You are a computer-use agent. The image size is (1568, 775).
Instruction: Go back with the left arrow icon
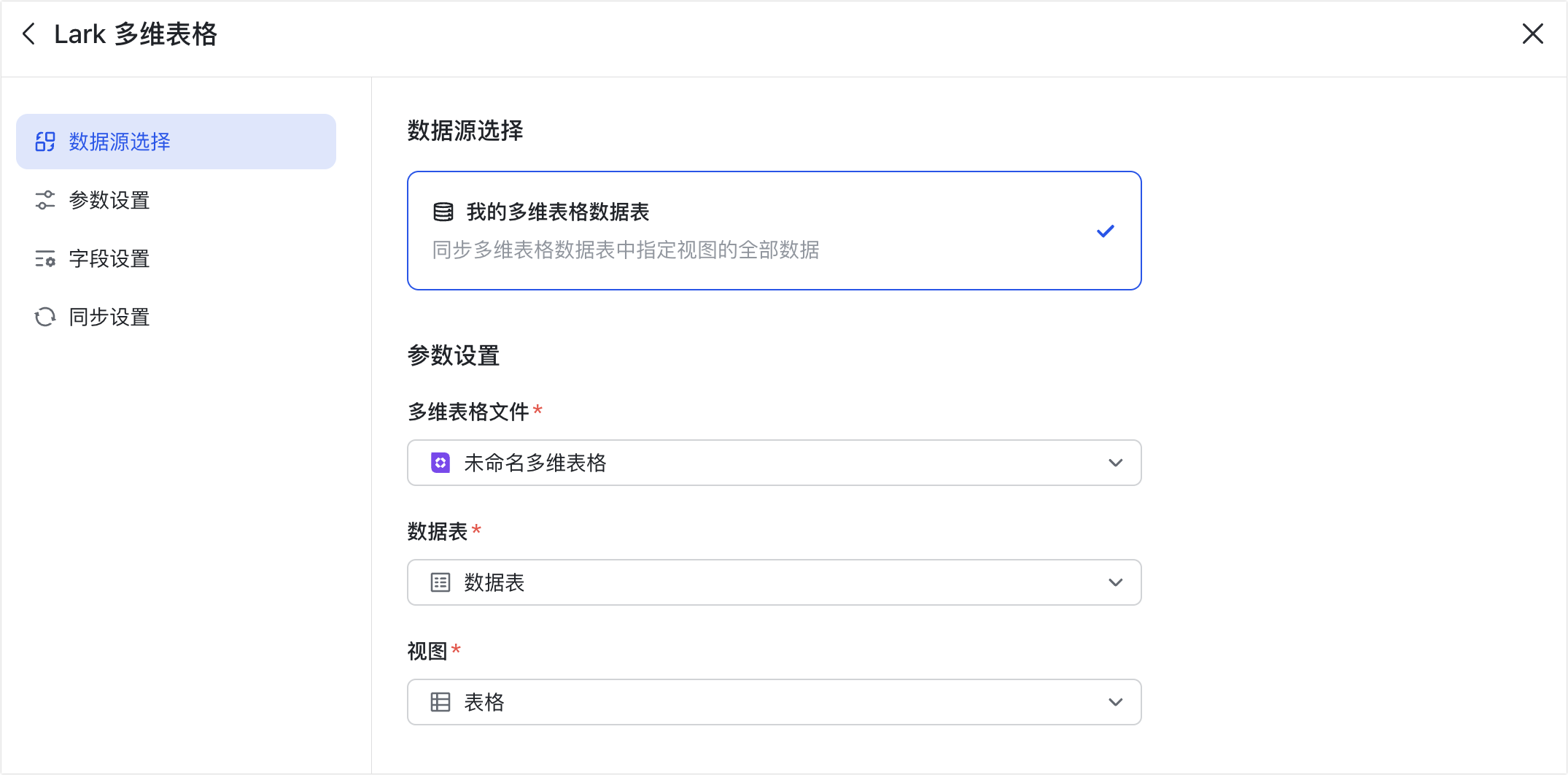pos(29,34)
